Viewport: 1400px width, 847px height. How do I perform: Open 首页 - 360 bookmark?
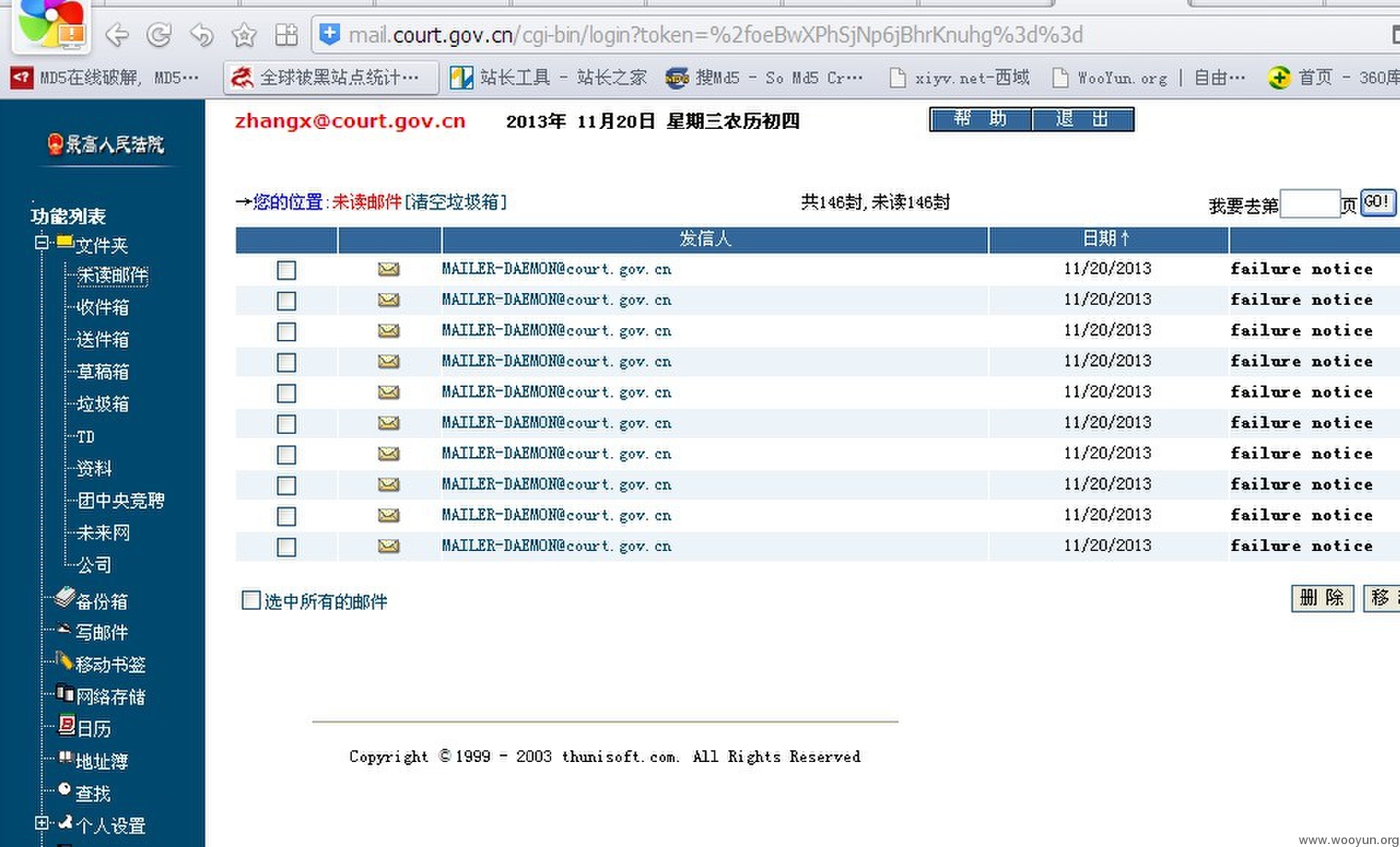1333,77
